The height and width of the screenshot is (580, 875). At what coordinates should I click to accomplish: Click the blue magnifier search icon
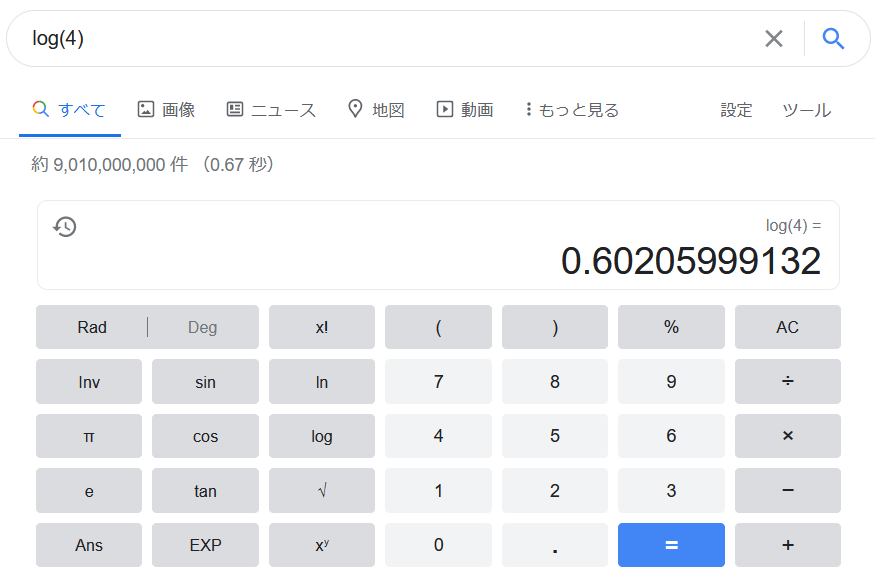click(x=833, y=39)
